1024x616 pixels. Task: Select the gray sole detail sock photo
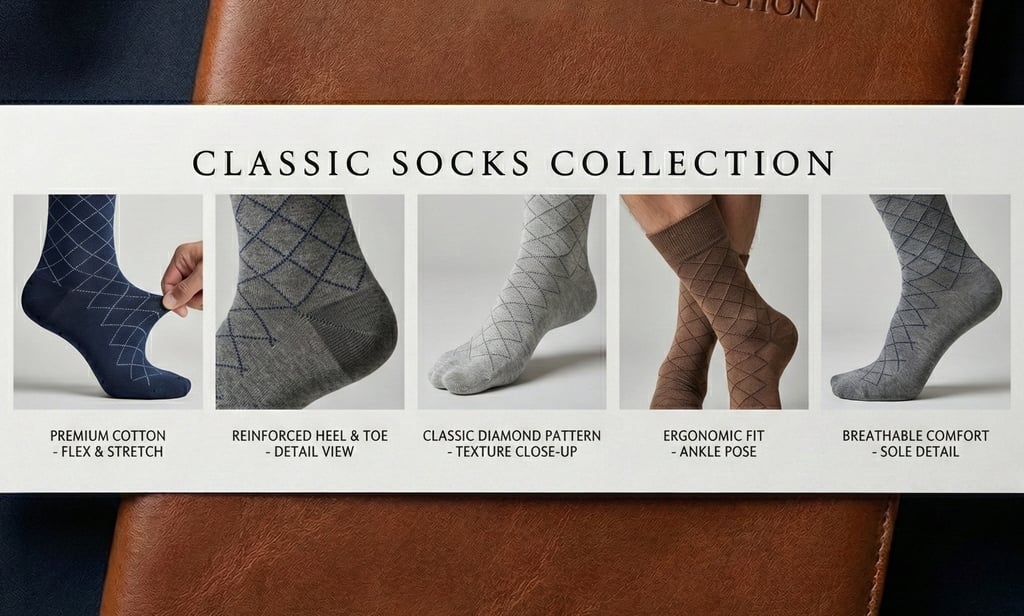pos(916,302)
